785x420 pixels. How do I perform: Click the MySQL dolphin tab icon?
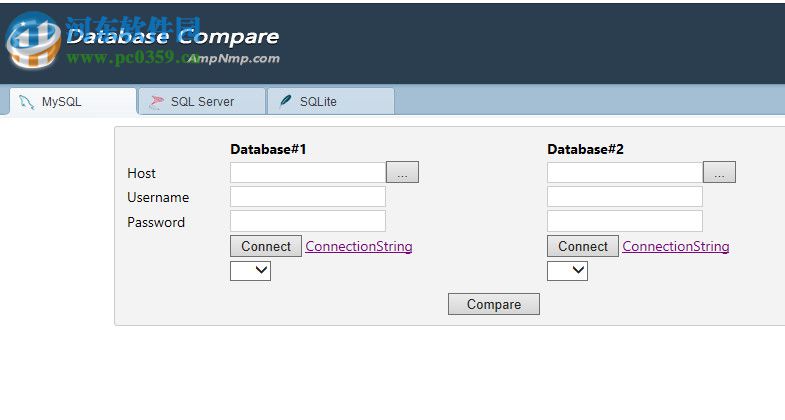coord(27,102)
